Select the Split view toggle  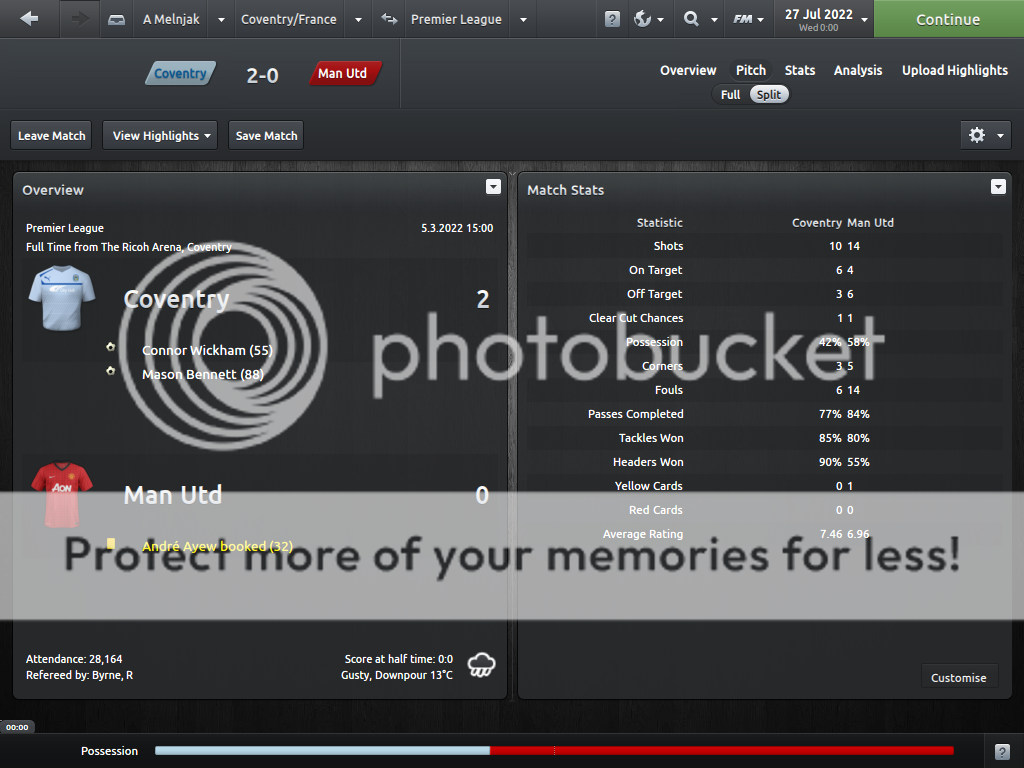(x=769, y=94)
